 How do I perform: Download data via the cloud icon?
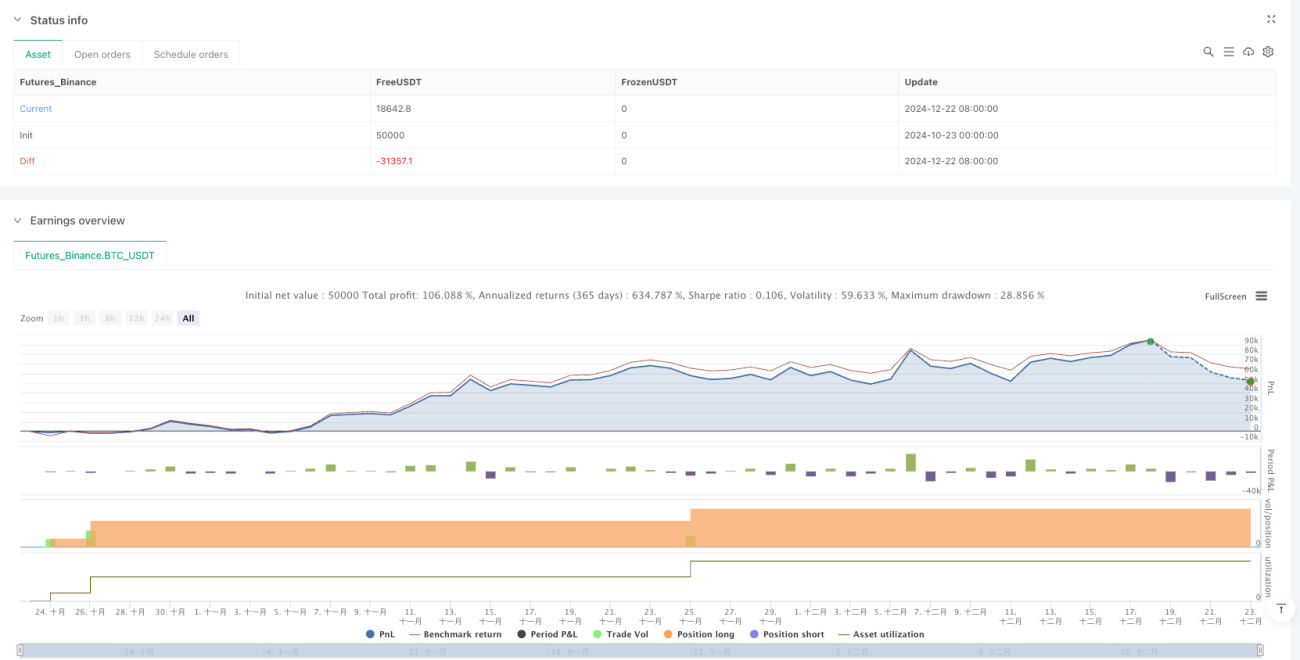(1248, 52)
